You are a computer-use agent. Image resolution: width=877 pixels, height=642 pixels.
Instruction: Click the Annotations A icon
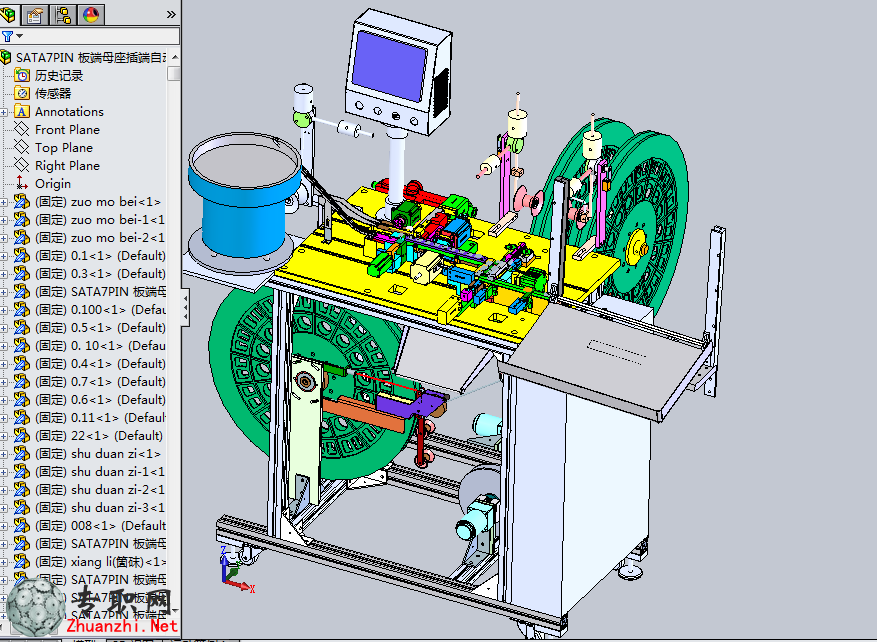tap(21, 111)
